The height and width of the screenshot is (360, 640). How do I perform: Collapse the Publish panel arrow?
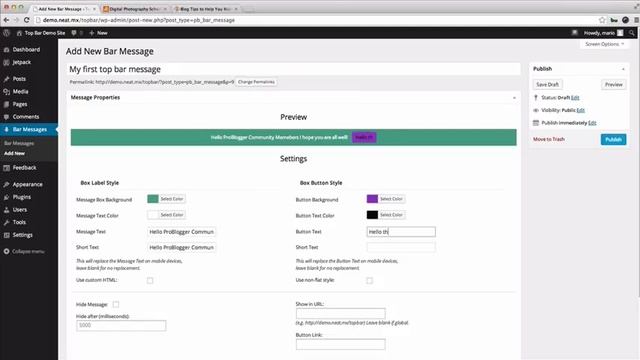click(623, 69)
